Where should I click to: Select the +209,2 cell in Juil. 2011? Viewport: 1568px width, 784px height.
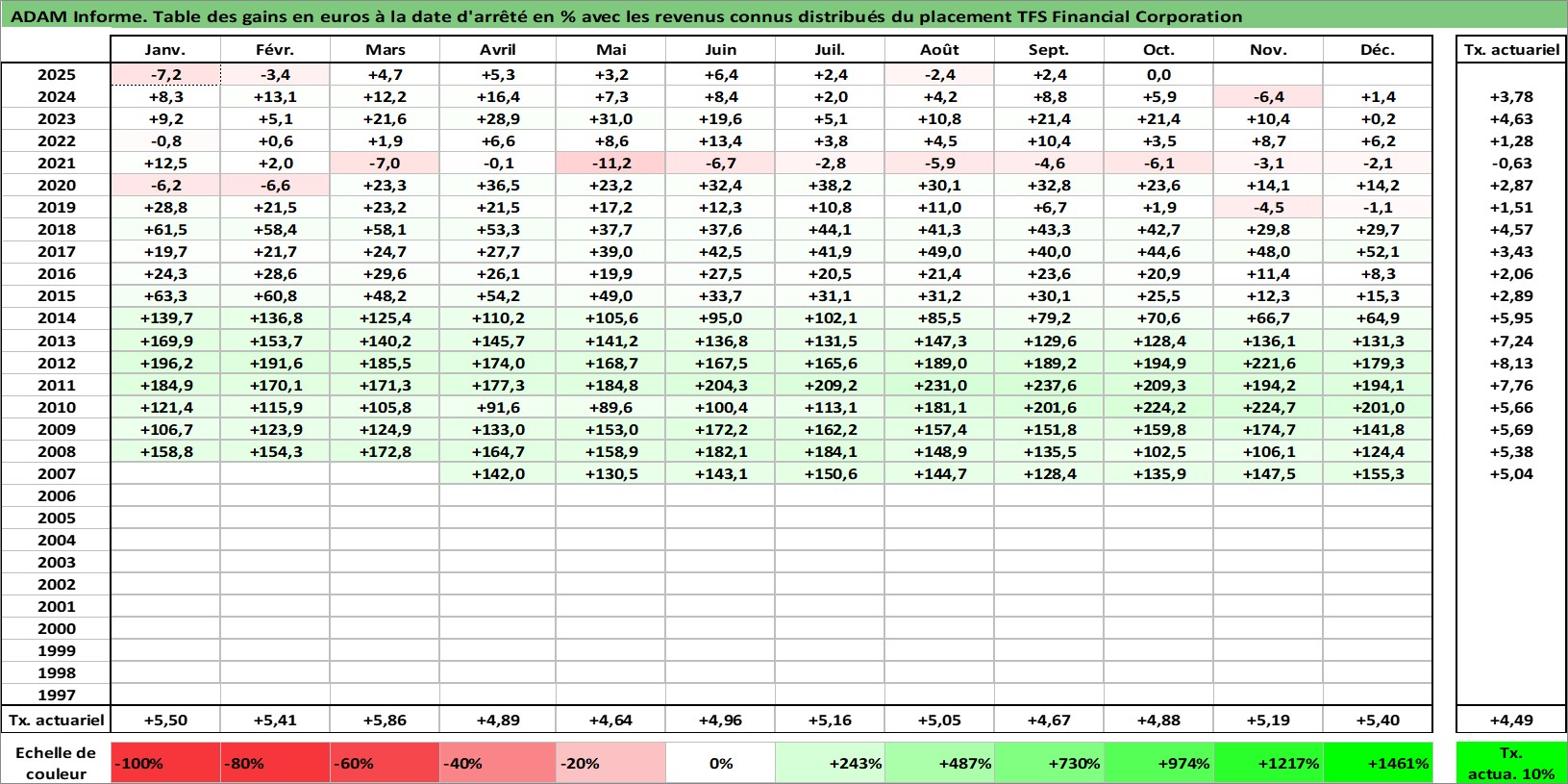[x=830, y=385]
